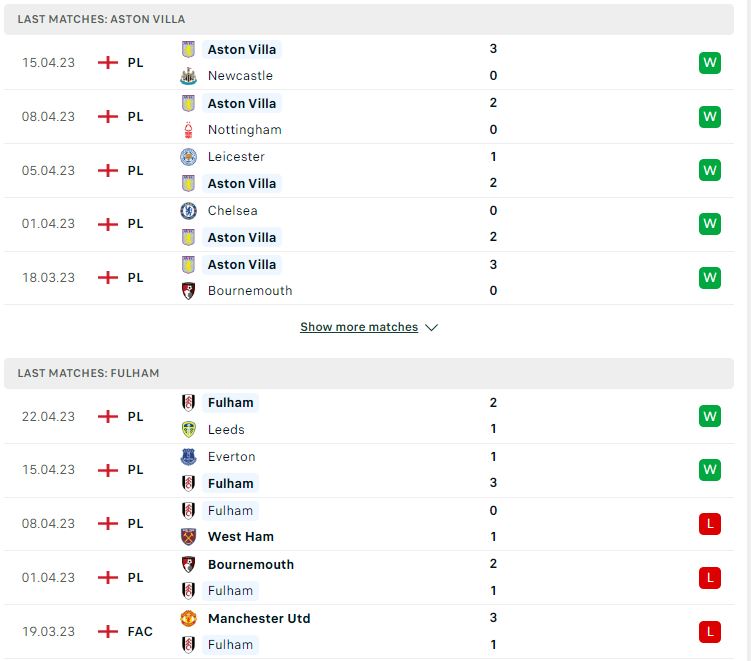Open Bournemouth team in 18.03.23 match
The width and height of the screenshot is (751, 661).
pyautogui.click(x=250, y=291)
